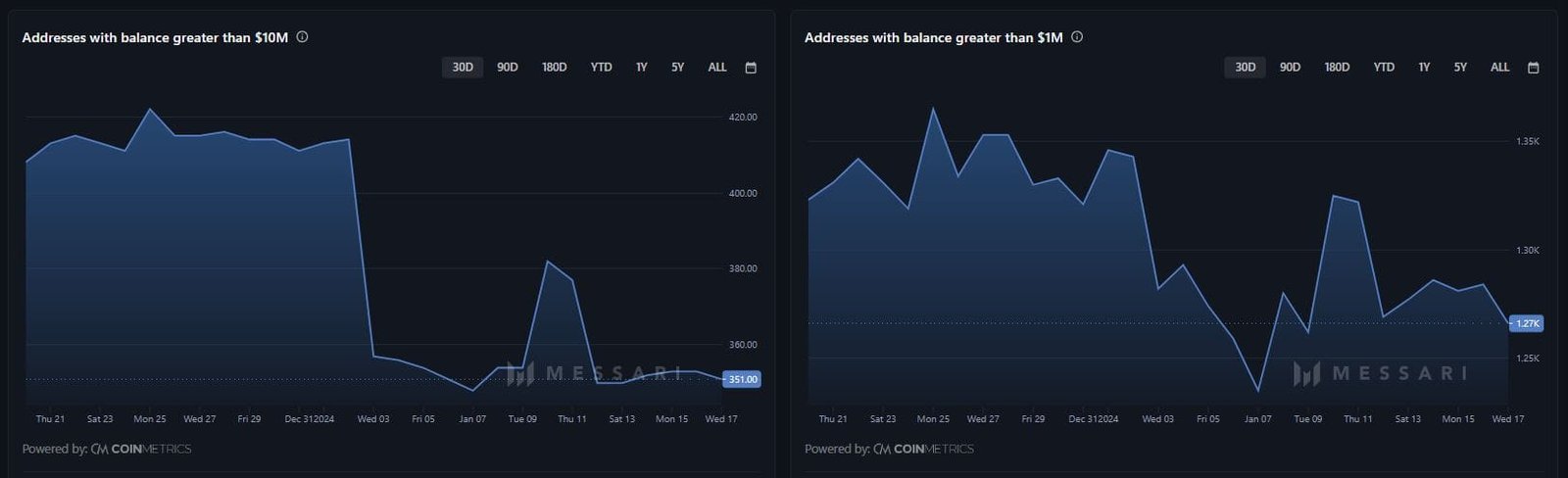Select ALL range in $1M chart

coord(1499,68)
